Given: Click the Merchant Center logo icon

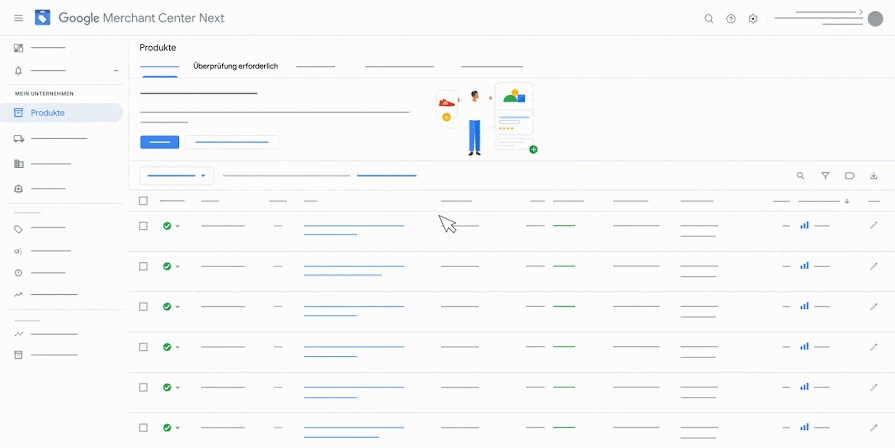Looking at the screenshot, I should tap(43, 18).
